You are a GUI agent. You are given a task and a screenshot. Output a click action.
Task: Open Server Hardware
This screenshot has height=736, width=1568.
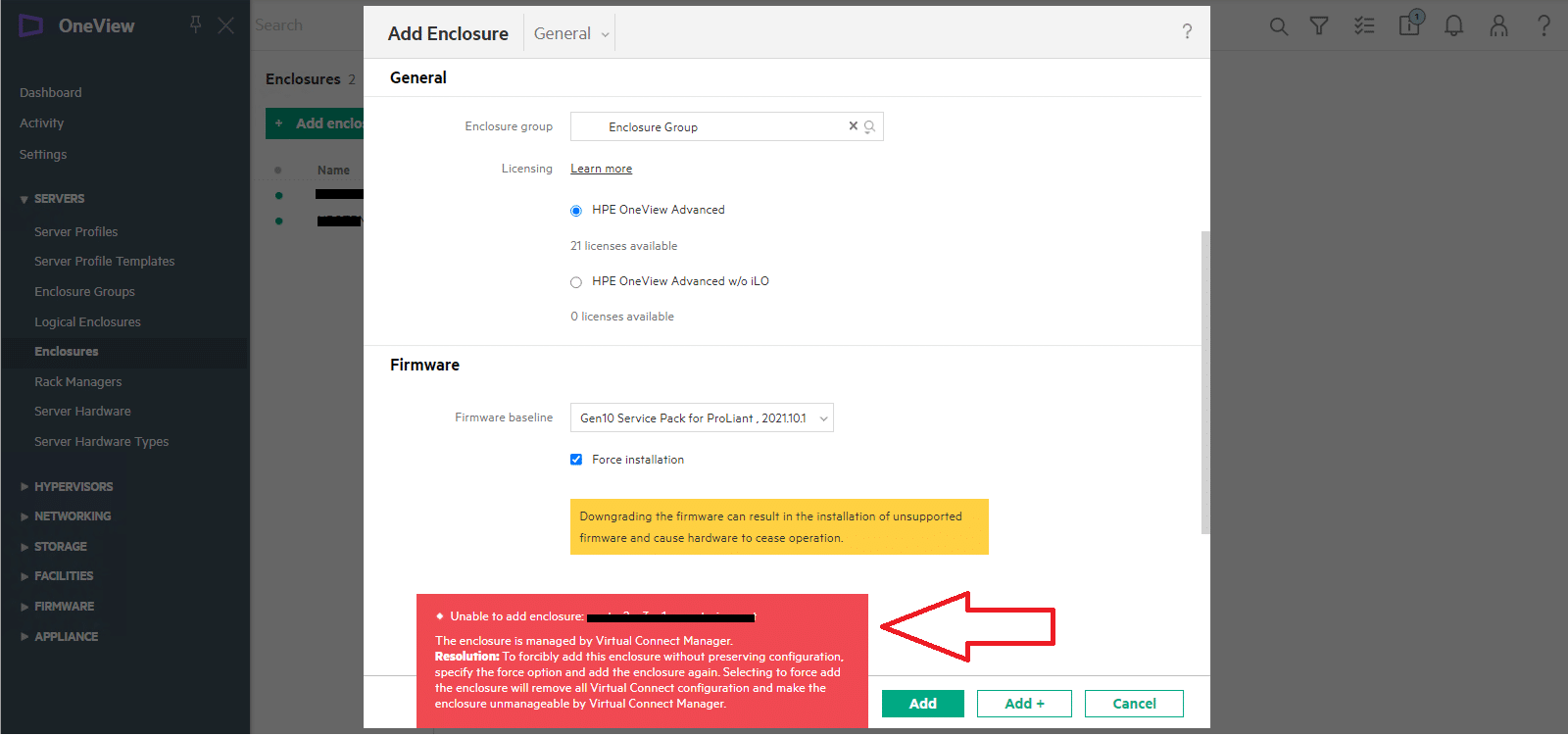pyautogui.click(x=82, y=412)
